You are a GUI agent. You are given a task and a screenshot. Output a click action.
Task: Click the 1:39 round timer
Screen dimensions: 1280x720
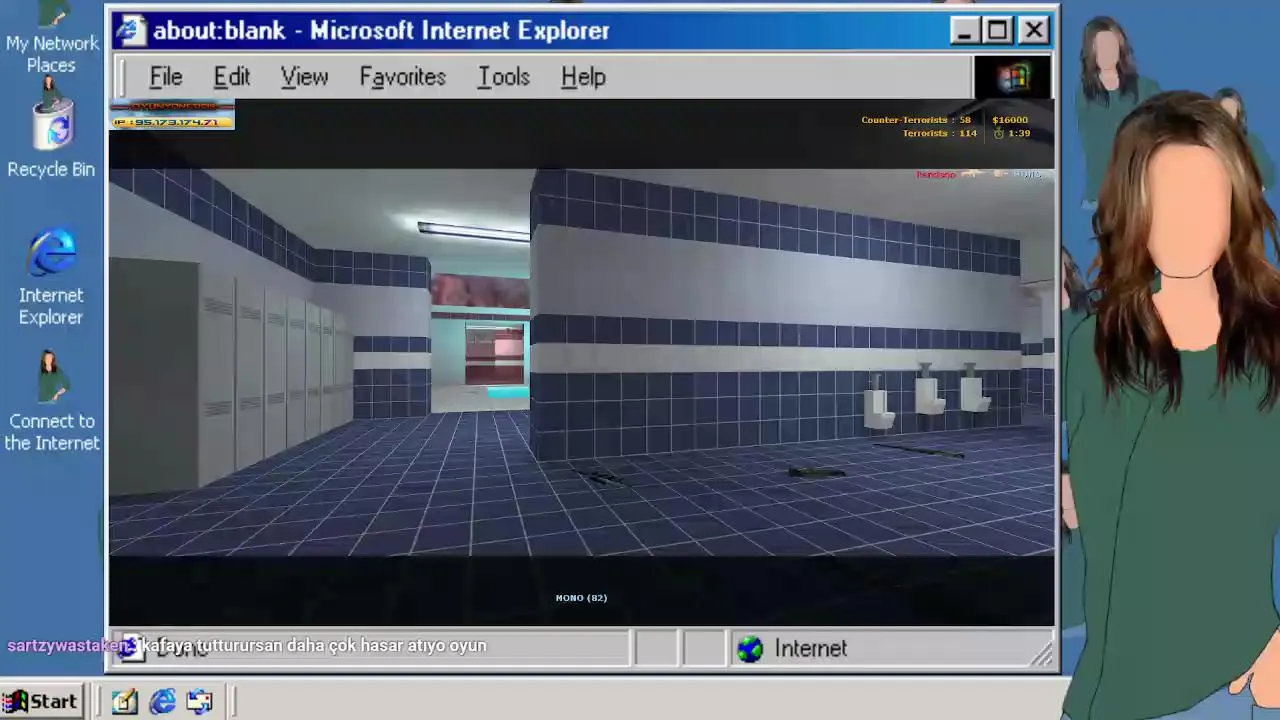(x=1019, y=133)
